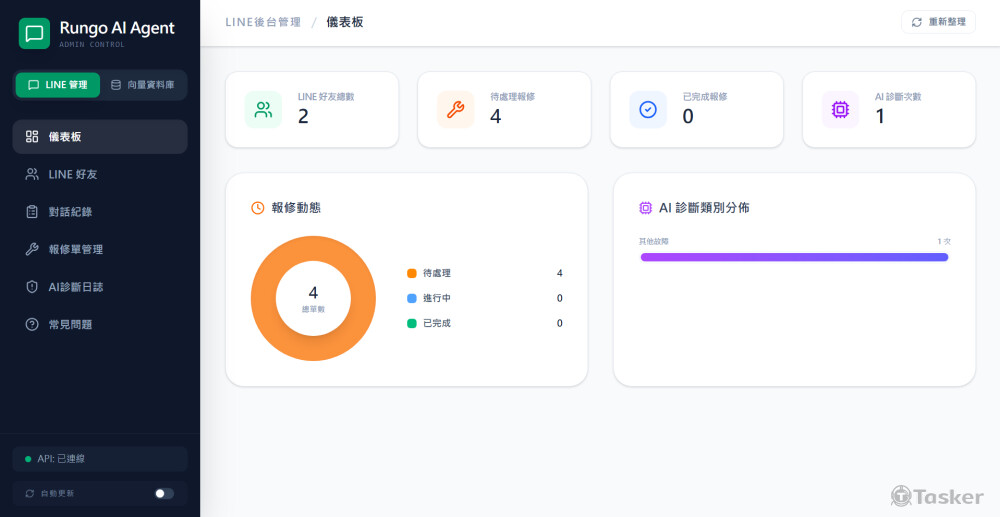Click the 報修單管理 wrench icon in sidebar
This screenshot has width=1000, height=517.
(32, 249)
